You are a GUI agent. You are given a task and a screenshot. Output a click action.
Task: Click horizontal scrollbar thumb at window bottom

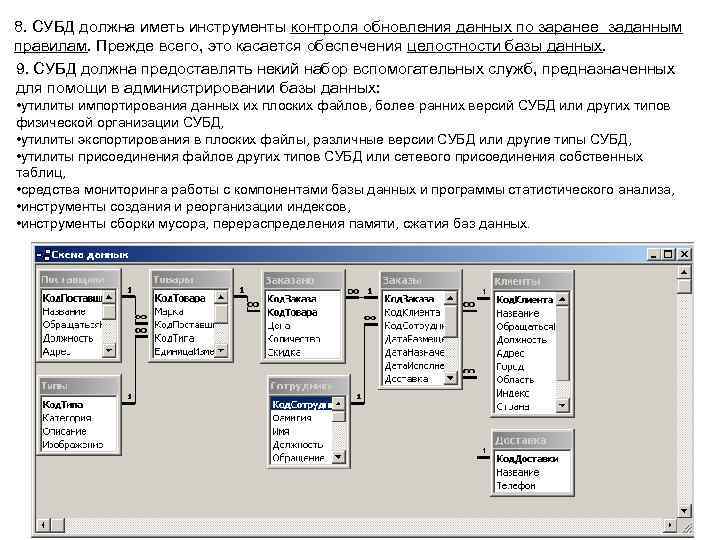click(57, 524)
